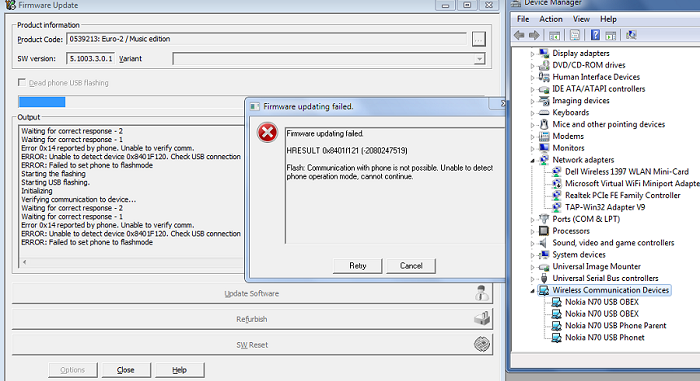Open the Action menu in Device Manager
This screenshot has width=700, height=381.
(x=550, y=19)
